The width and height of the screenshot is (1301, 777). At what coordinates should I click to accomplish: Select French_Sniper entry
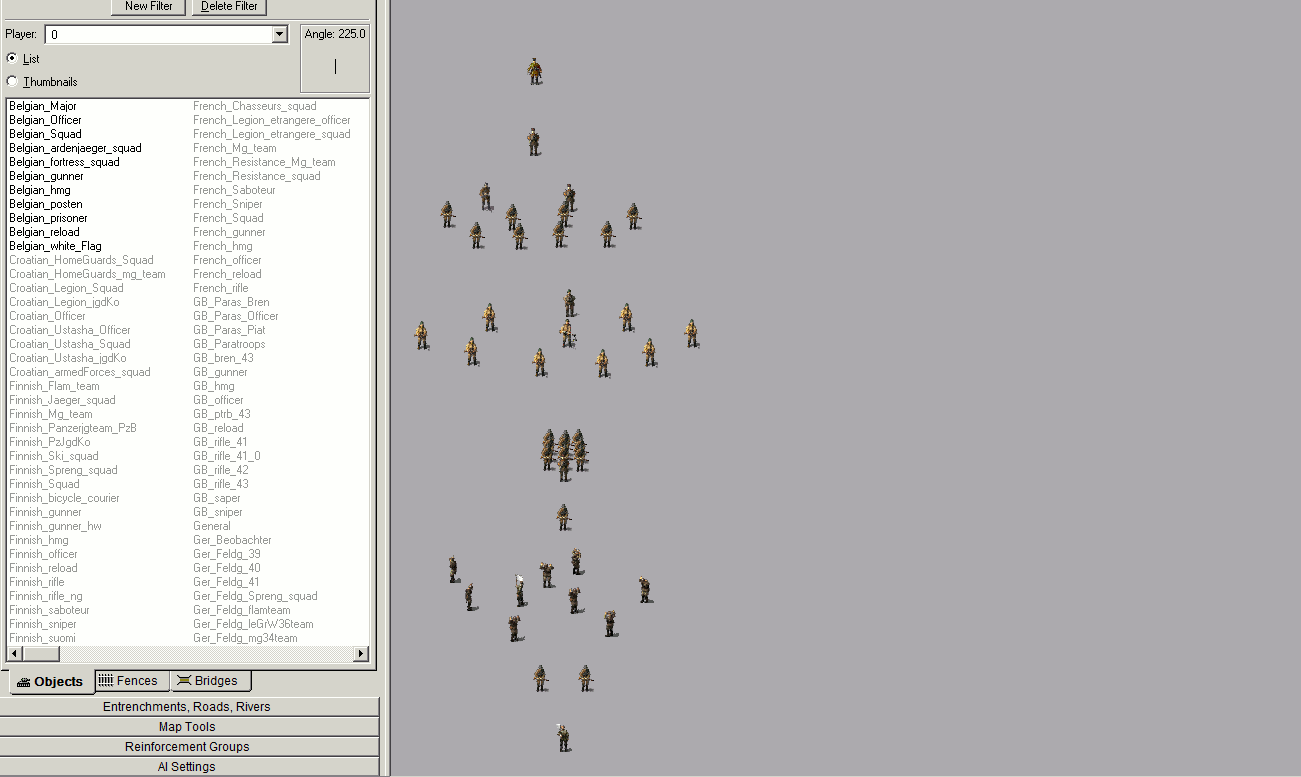click(x=227, y=204)
